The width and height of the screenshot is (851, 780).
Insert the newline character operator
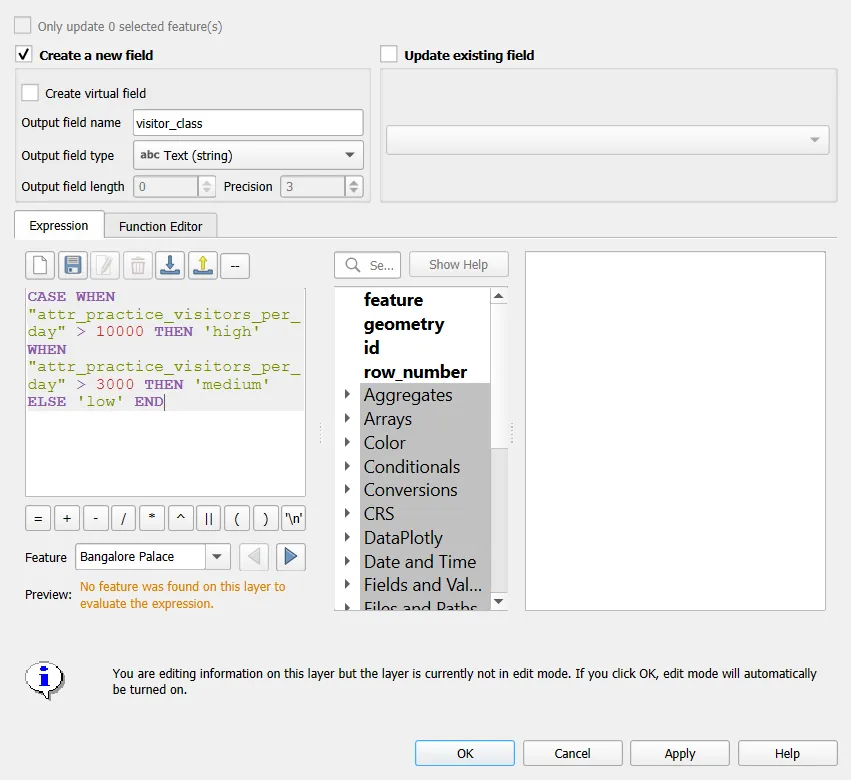click(x=294, y=519)
